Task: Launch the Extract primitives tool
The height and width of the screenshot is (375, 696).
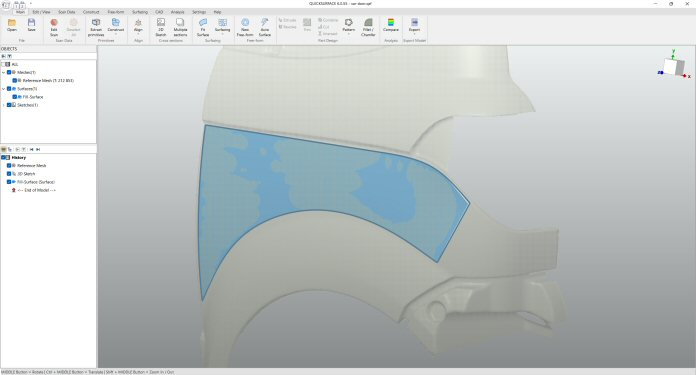Action: (x=96, y=27)
